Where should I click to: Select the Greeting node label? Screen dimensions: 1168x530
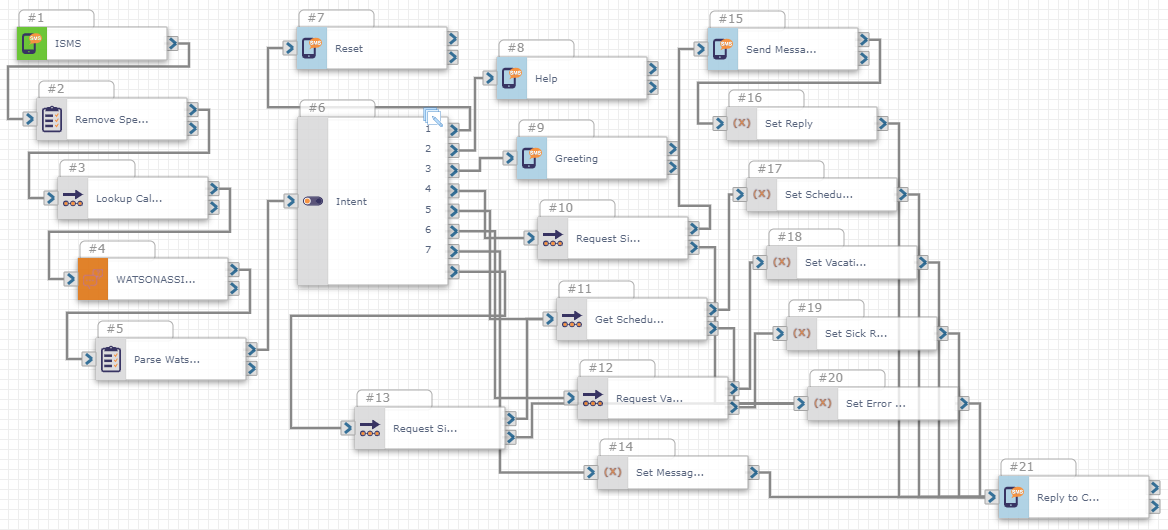pyautogui.click(x=576, y=158)
